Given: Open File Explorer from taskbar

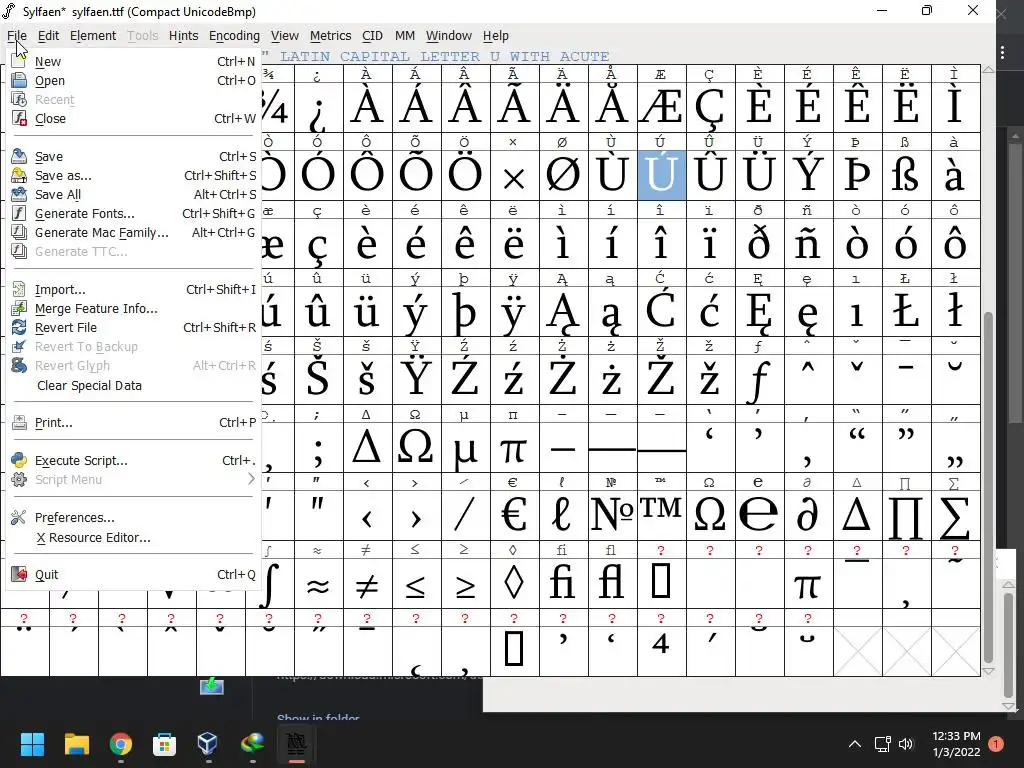Looking at the screenshot, I should [76, 744].
